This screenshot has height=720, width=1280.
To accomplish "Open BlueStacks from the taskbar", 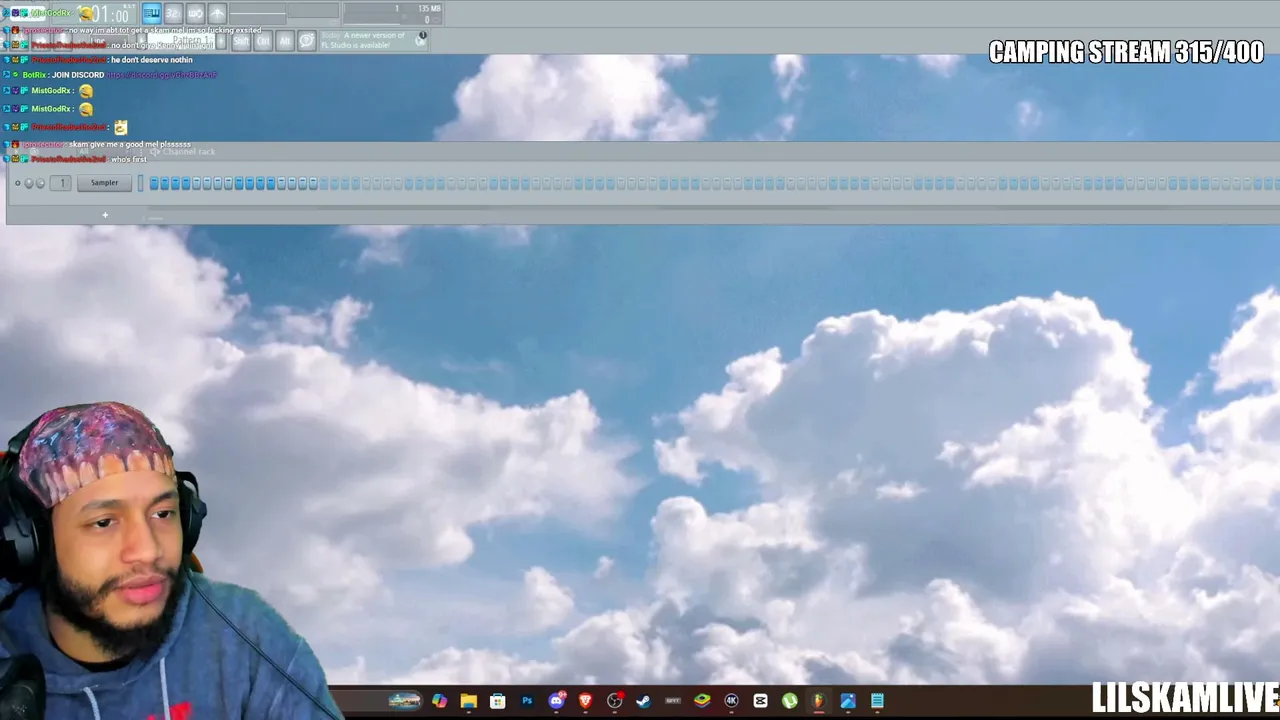I will (x=702, y=701).
